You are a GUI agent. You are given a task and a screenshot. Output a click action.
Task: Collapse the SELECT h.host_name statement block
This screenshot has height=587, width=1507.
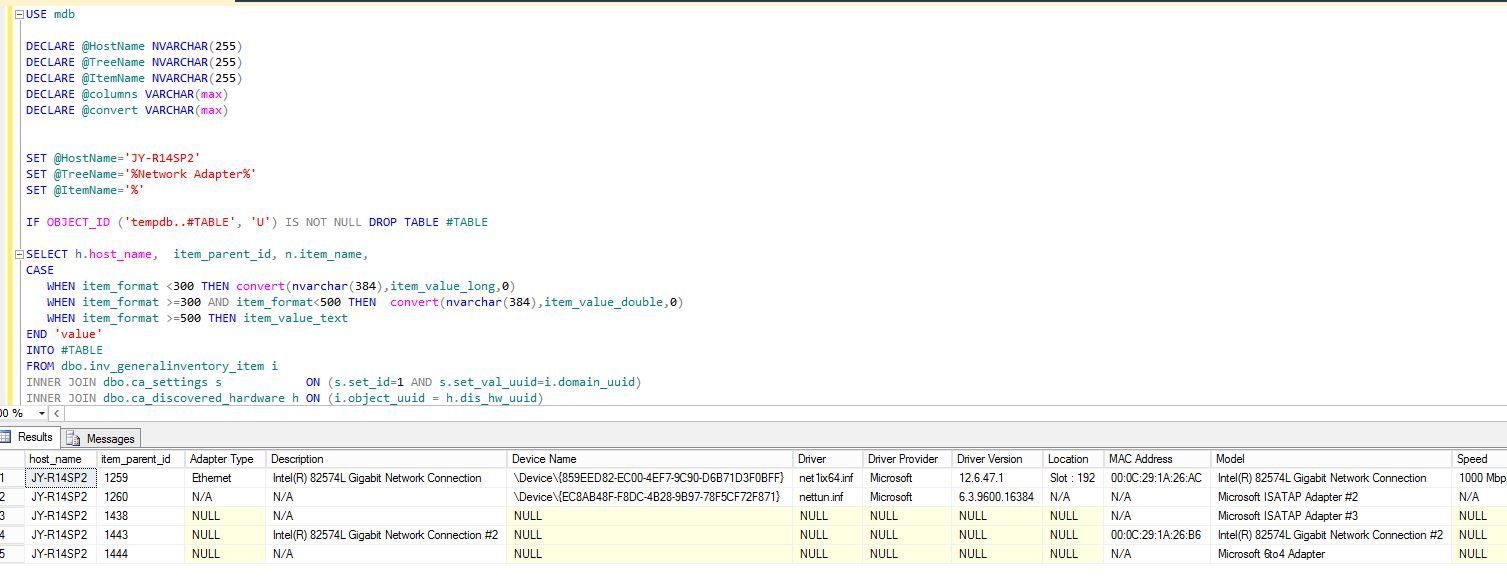(21, 254)
